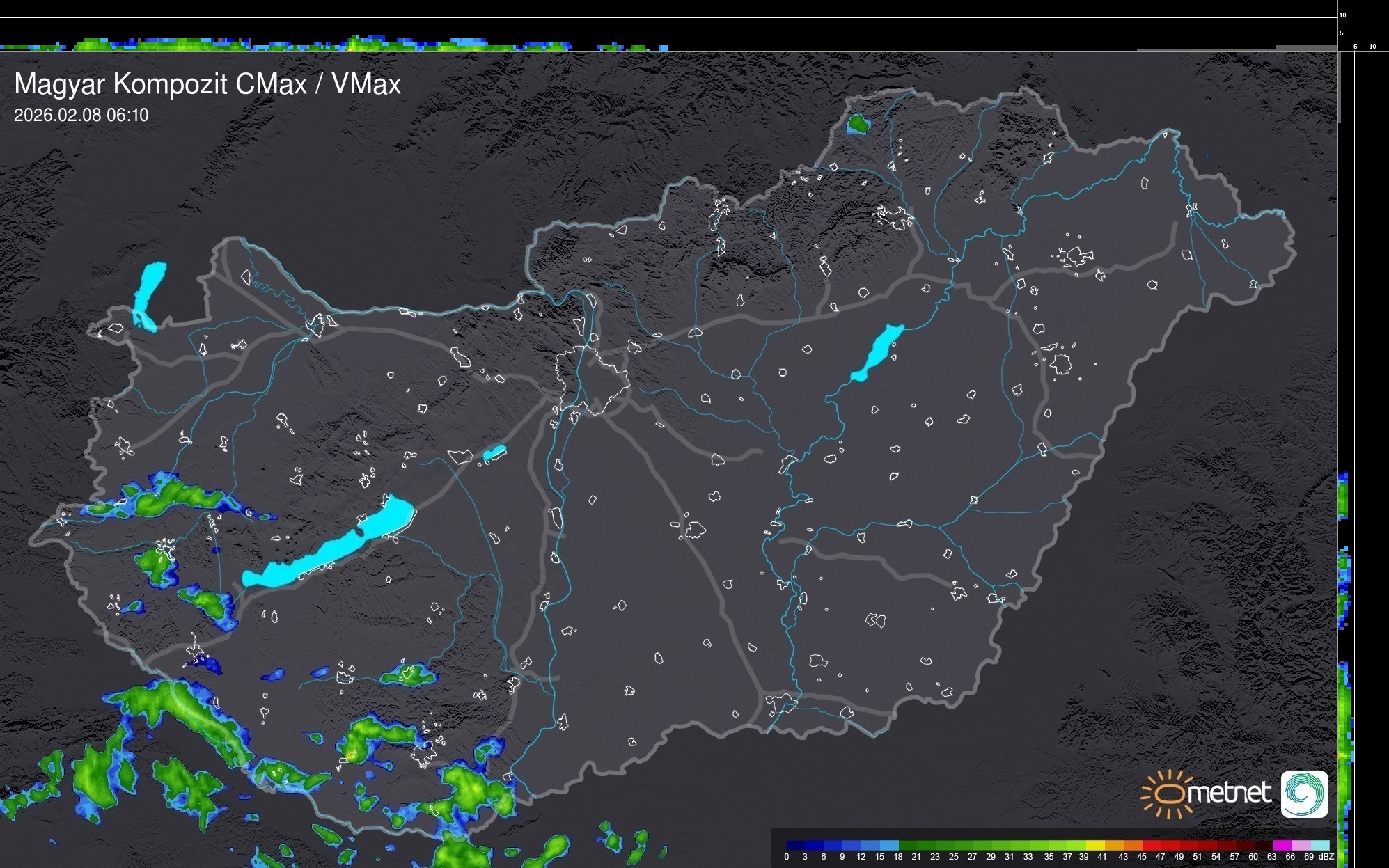
Task: Click small Lake Velence near Budapest
Action: (x=494, y=453)
